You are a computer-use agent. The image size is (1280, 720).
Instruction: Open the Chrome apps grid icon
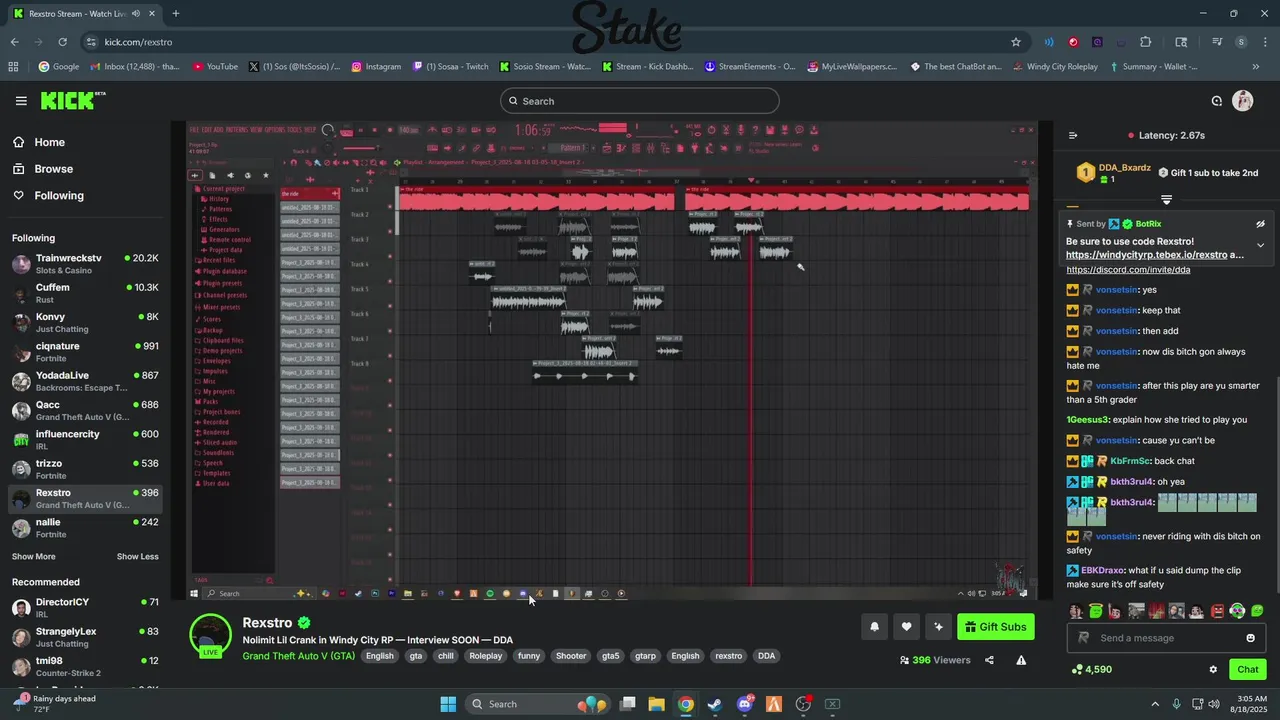(13, 67)
